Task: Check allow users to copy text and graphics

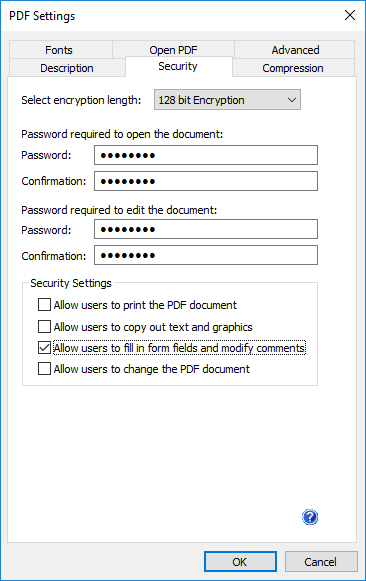Action: click(44, 326)
